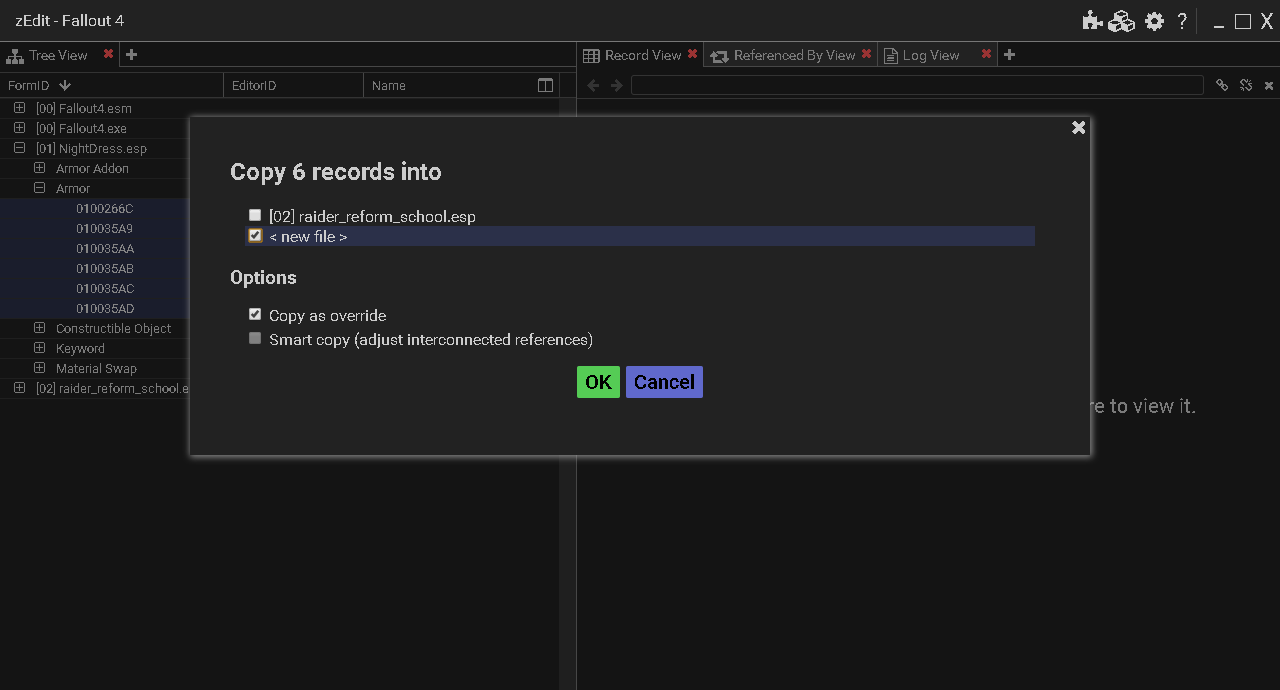Open the settings gear icon
The width and height of the screenshot is (1280, 690).
coord(1155,21)
